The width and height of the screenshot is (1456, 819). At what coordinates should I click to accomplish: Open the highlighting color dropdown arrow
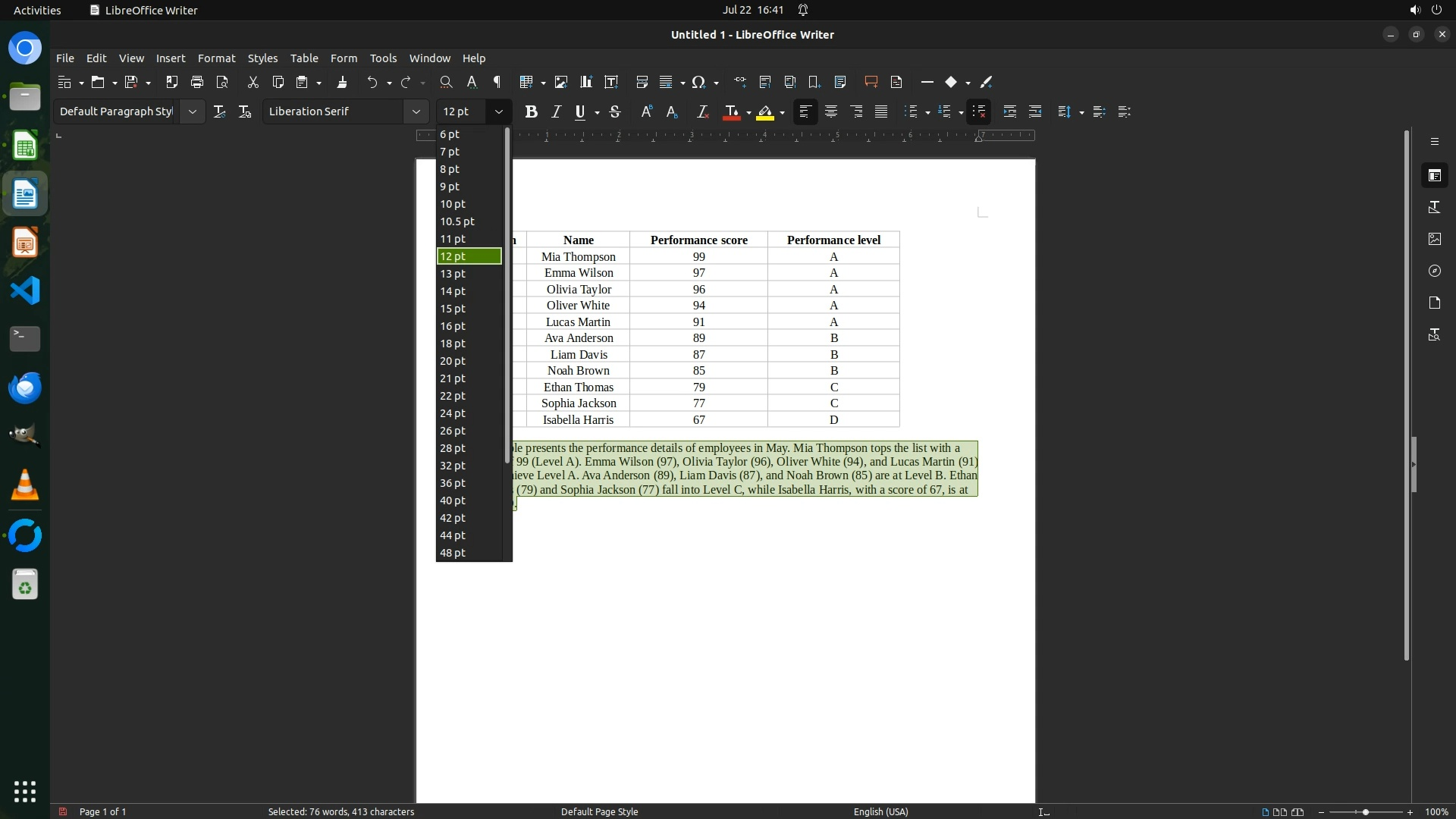coord(782,113)
